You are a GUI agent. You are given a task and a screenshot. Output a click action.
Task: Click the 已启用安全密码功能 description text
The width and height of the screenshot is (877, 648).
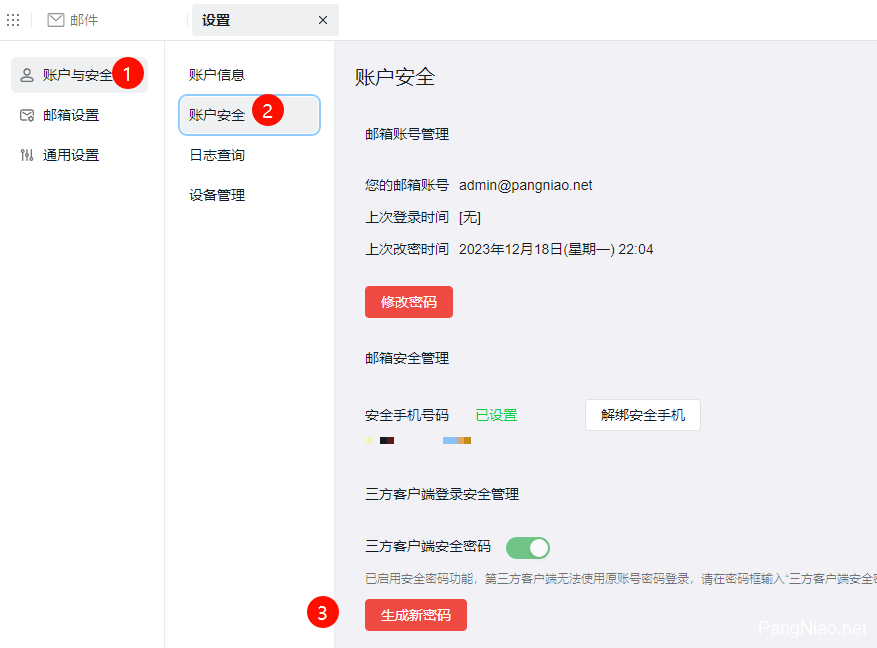621,579
